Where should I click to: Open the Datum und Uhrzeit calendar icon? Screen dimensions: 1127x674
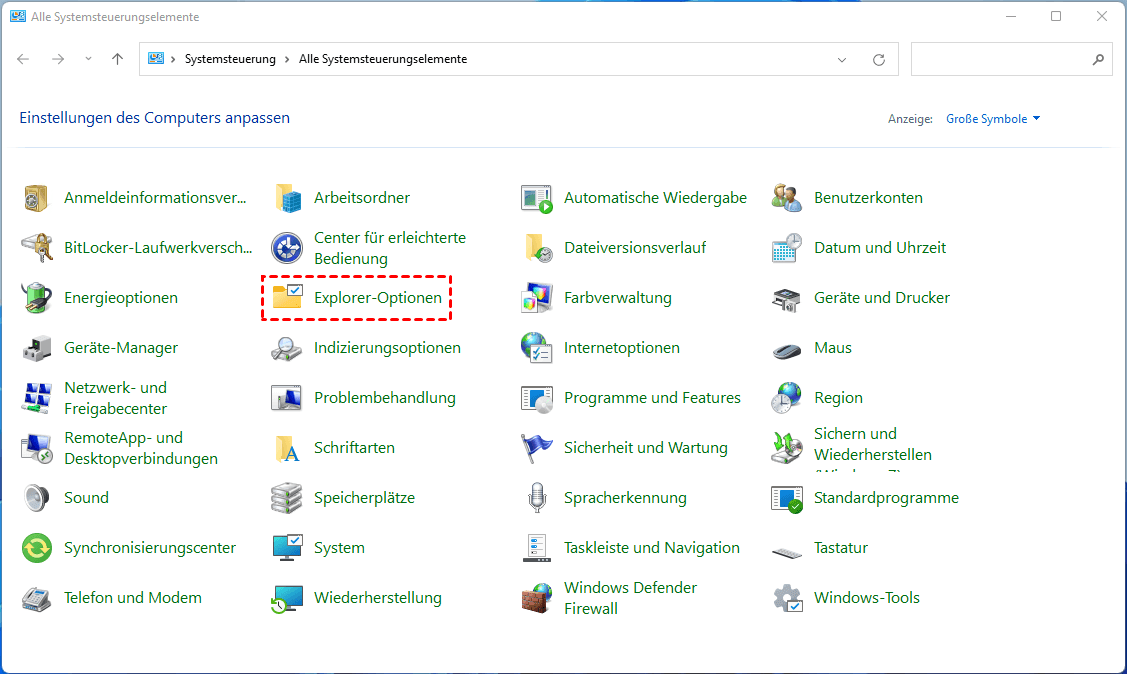tap(787, 248)
